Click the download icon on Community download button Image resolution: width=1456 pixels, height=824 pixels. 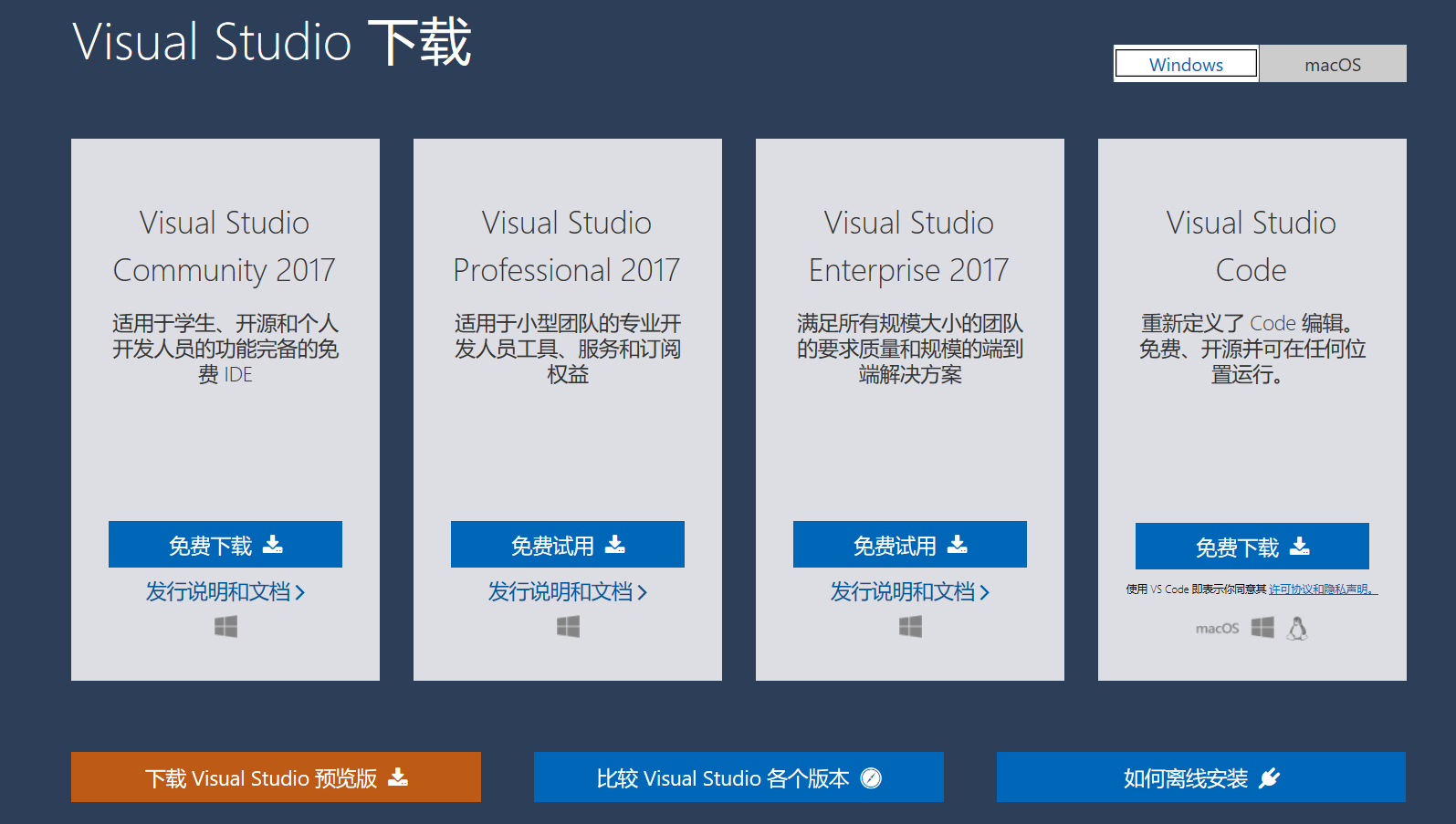[x=273, y=545]
